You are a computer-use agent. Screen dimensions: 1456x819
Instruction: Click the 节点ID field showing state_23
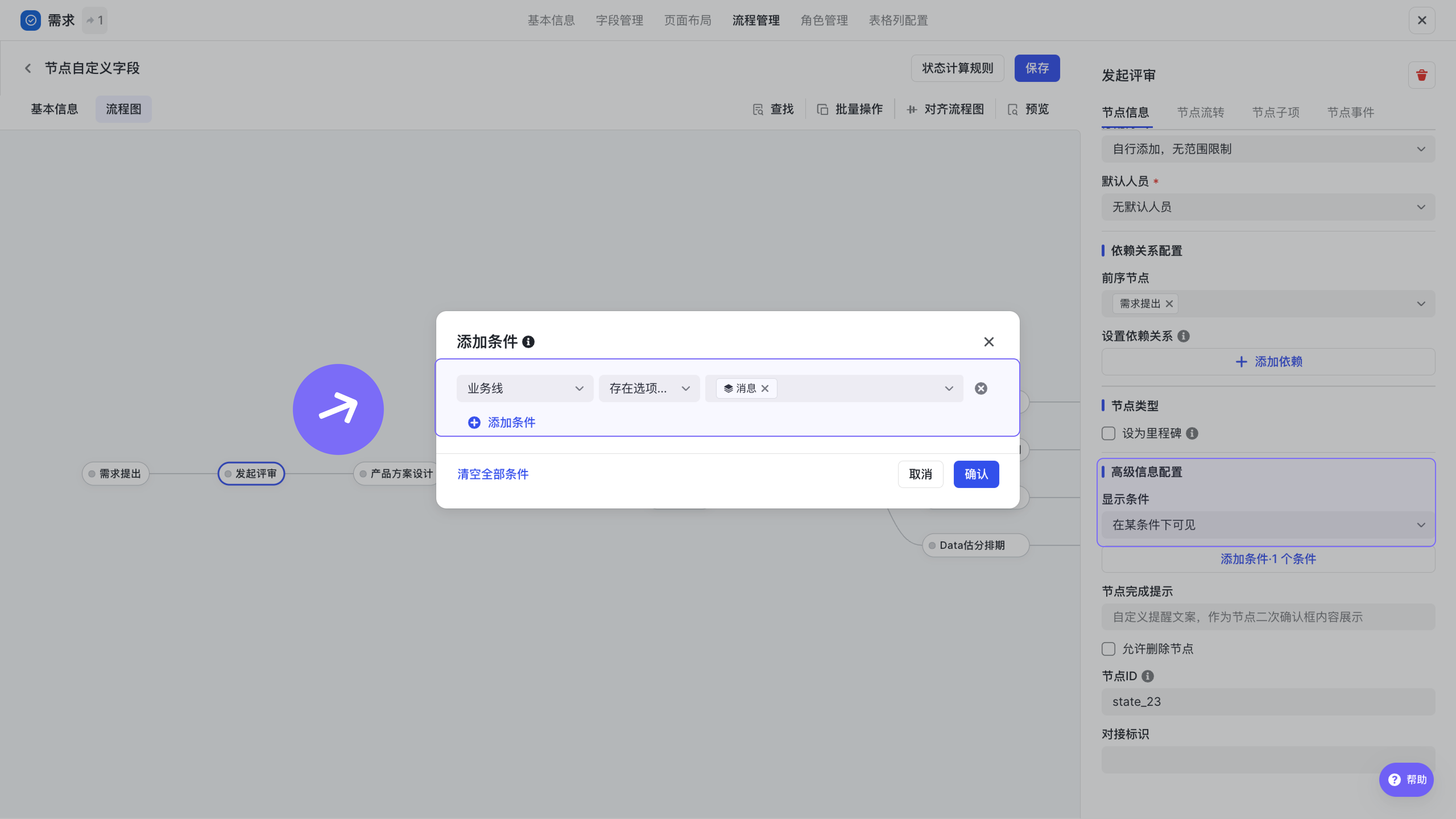click(x=1268, y=702)
